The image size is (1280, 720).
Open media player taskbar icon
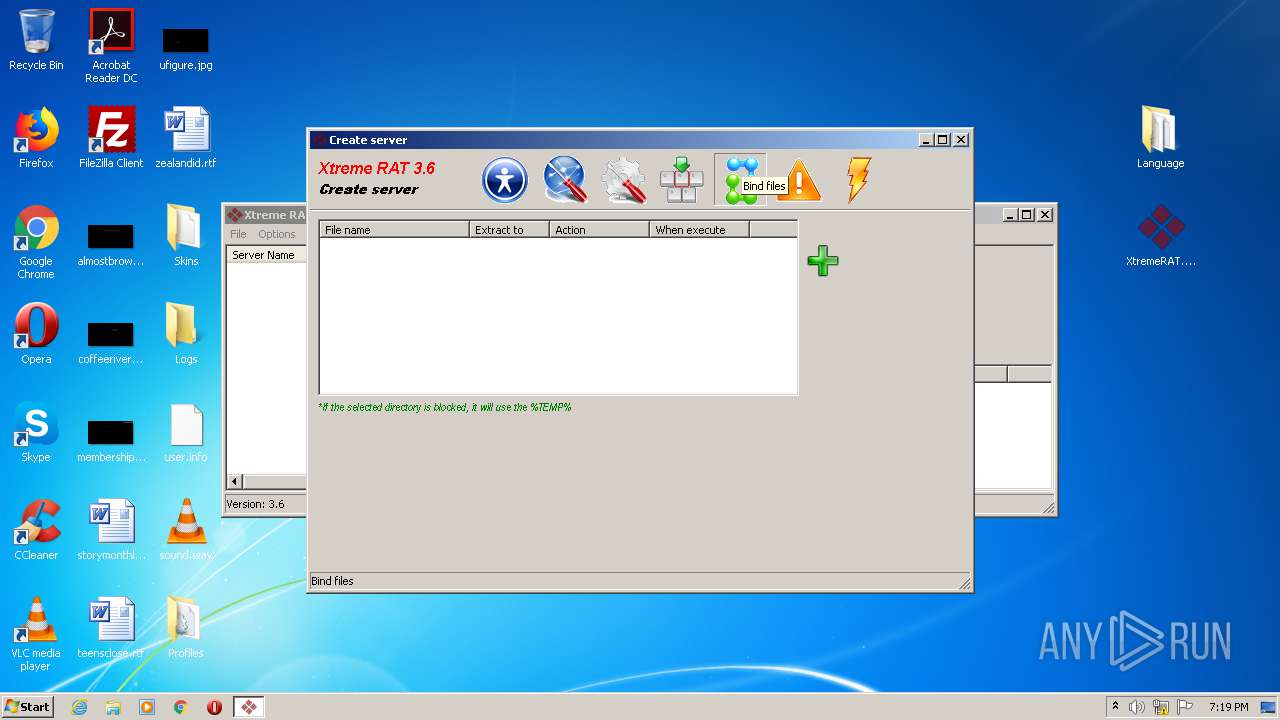(147, 707)
